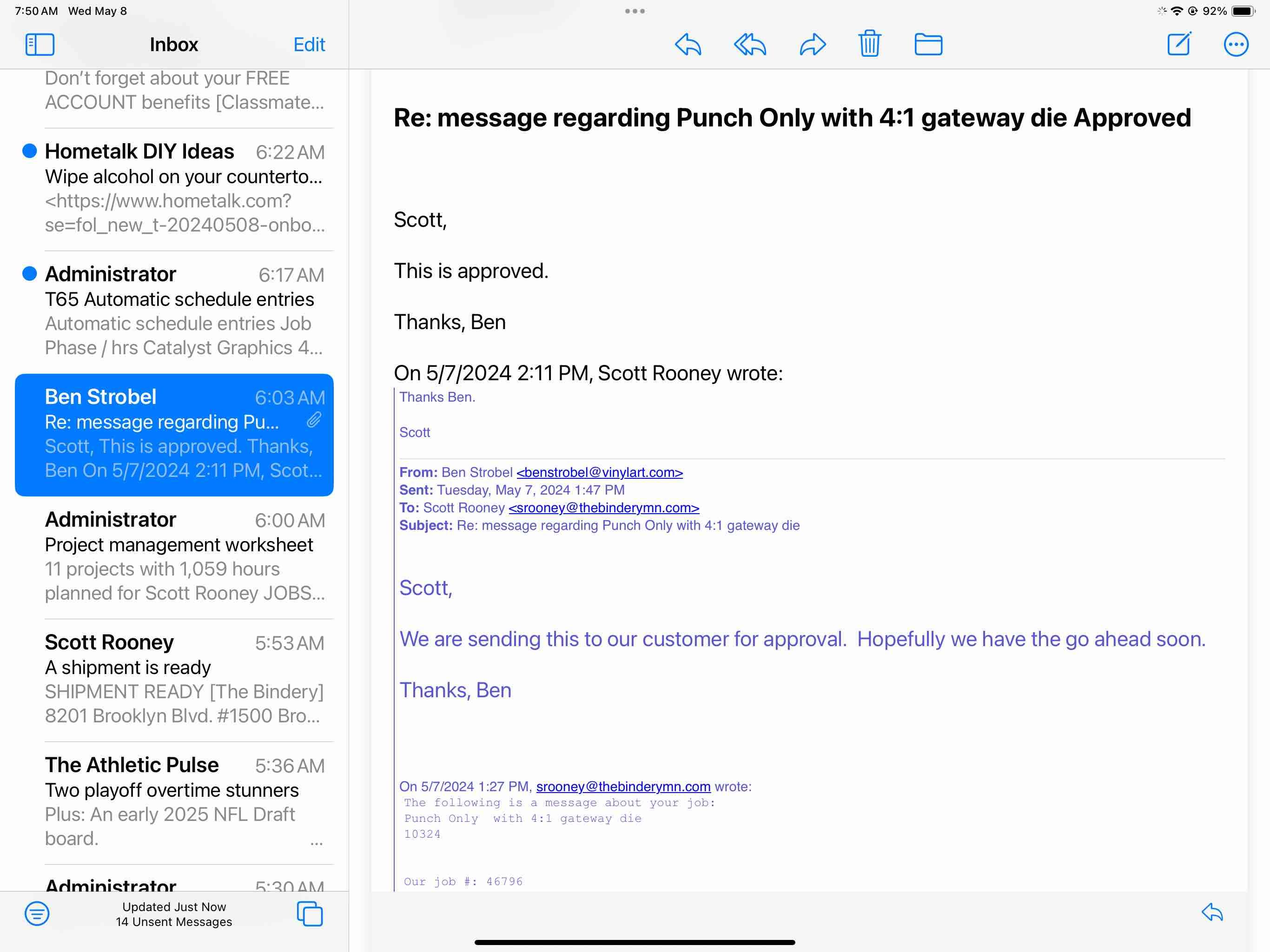The height and width of the screenshot is (952, 1270).
Task: Open benstrobel@vinylart.com email link
Action: [x=599, y=472]
